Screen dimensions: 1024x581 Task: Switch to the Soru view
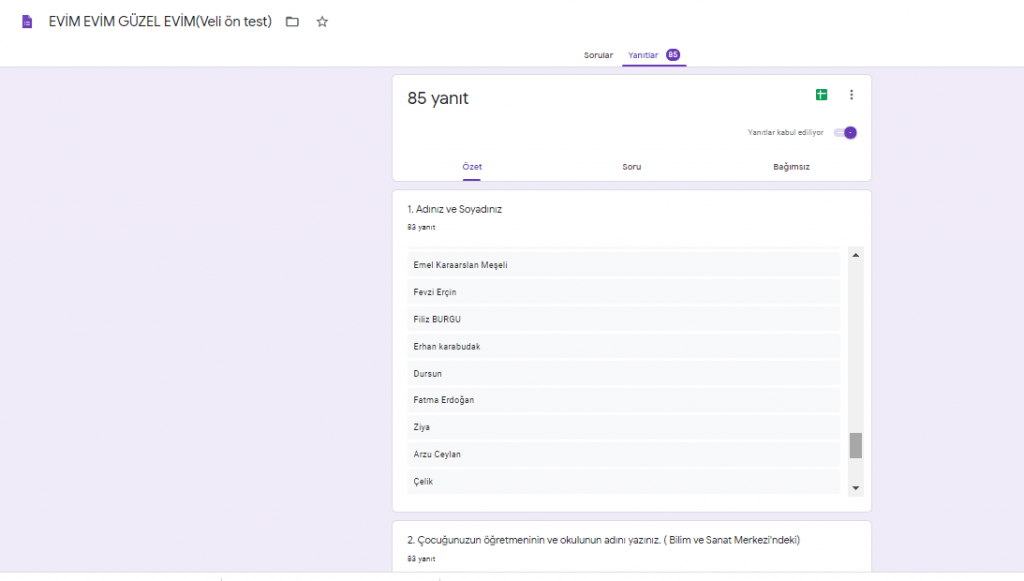[631, 167]
